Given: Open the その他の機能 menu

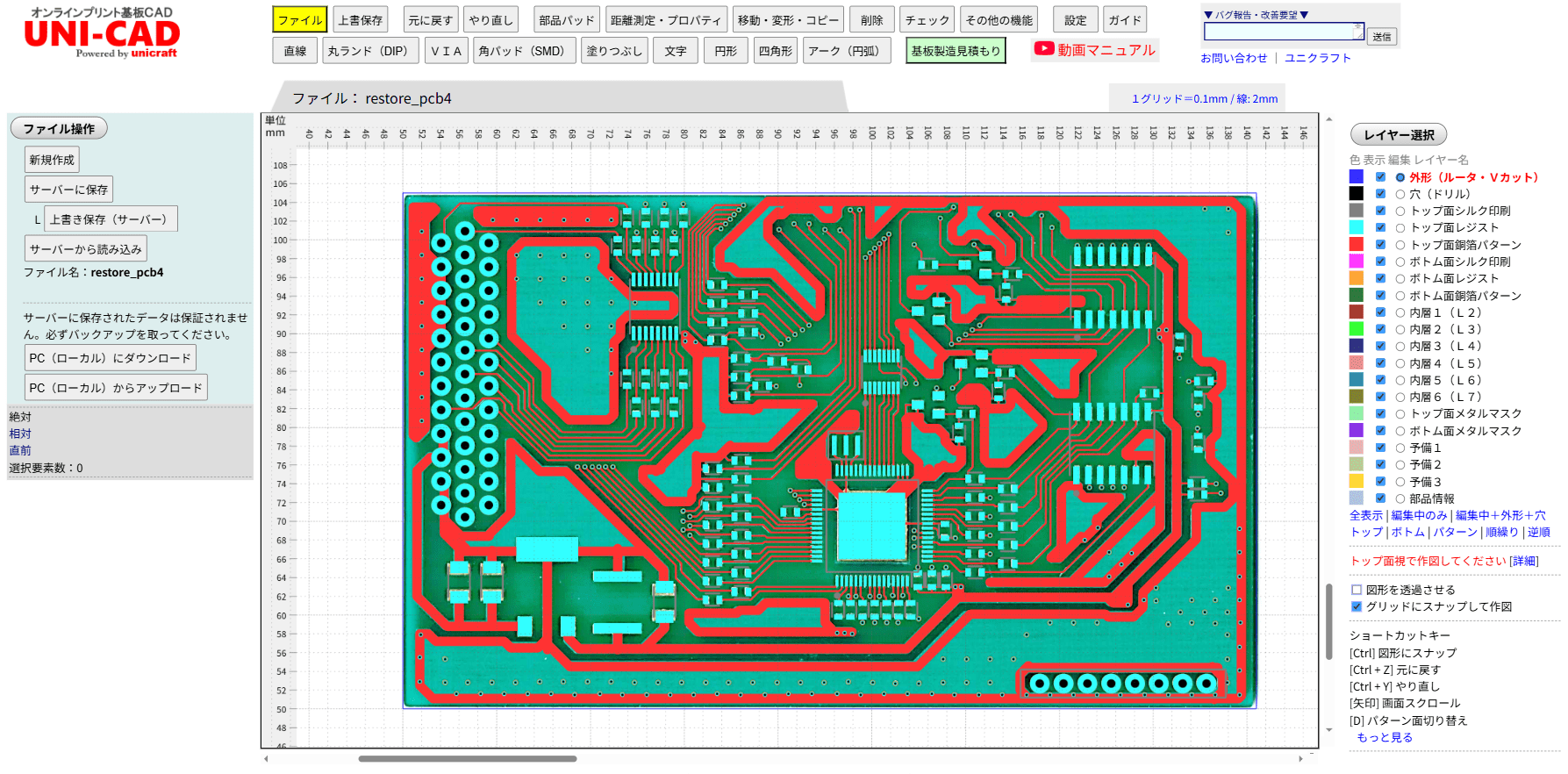Looking at the screenshot, I should [999, 20].
